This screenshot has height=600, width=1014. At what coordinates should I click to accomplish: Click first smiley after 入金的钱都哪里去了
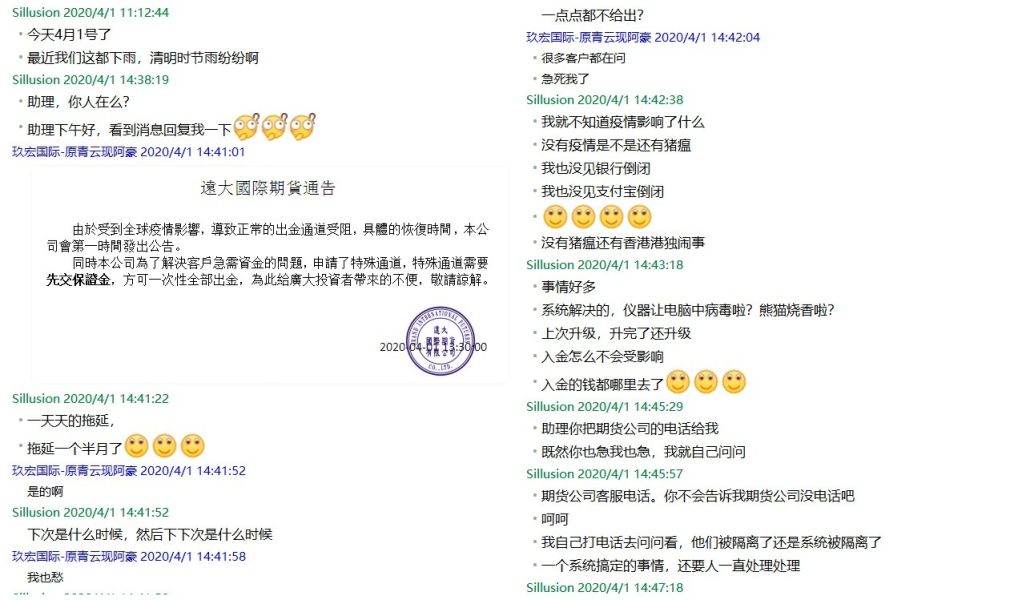pyautogui.click(x=678, y=382)
